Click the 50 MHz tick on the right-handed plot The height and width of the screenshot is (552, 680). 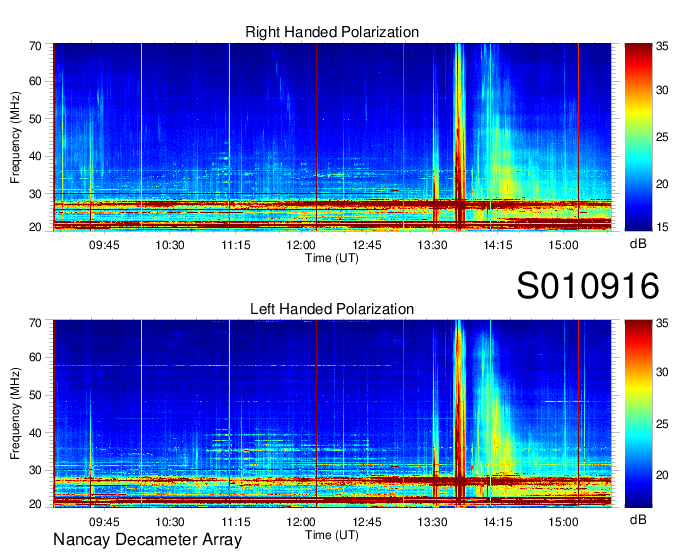click(35, 119)
